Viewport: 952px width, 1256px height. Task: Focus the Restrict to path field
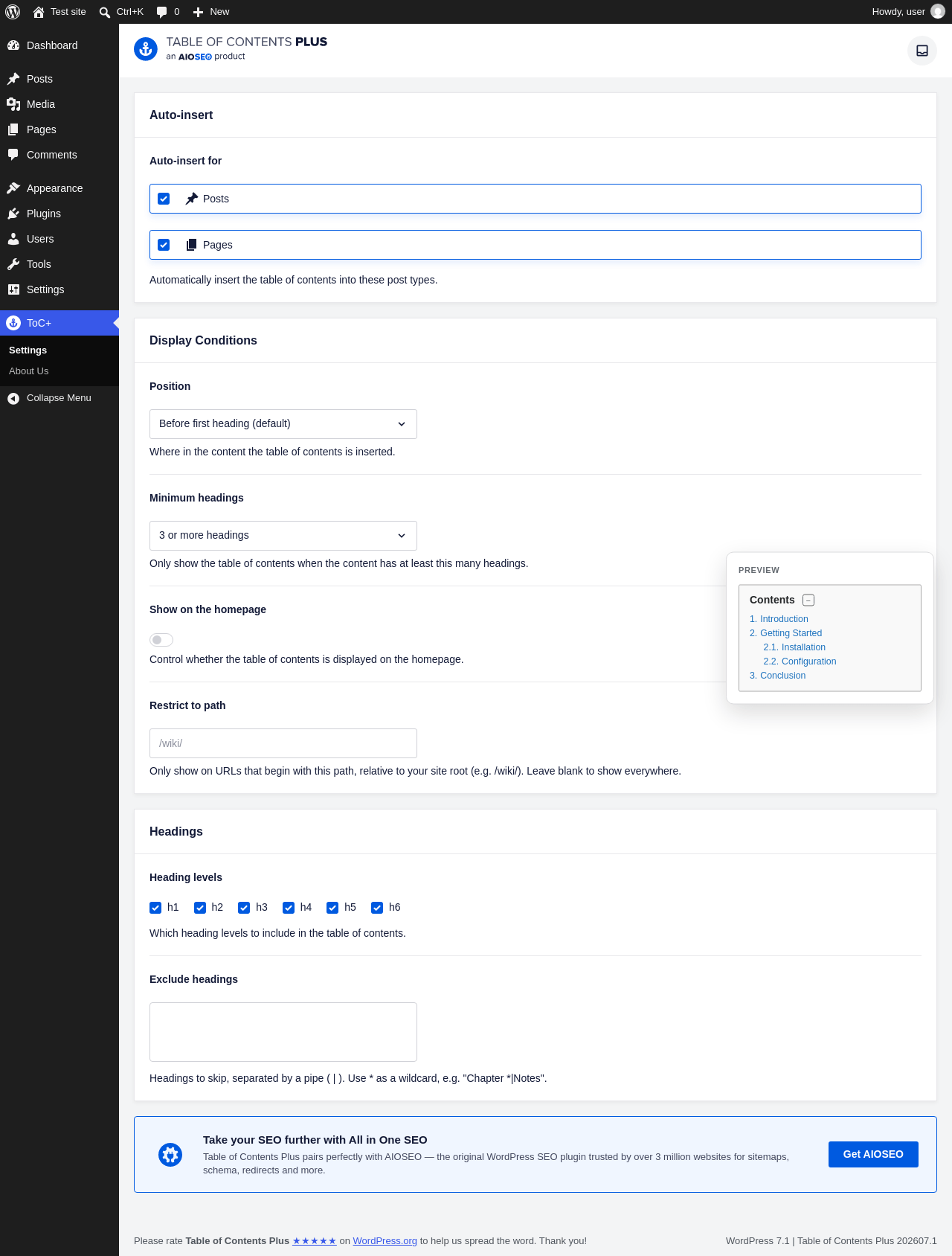click(x=283, y=743)
